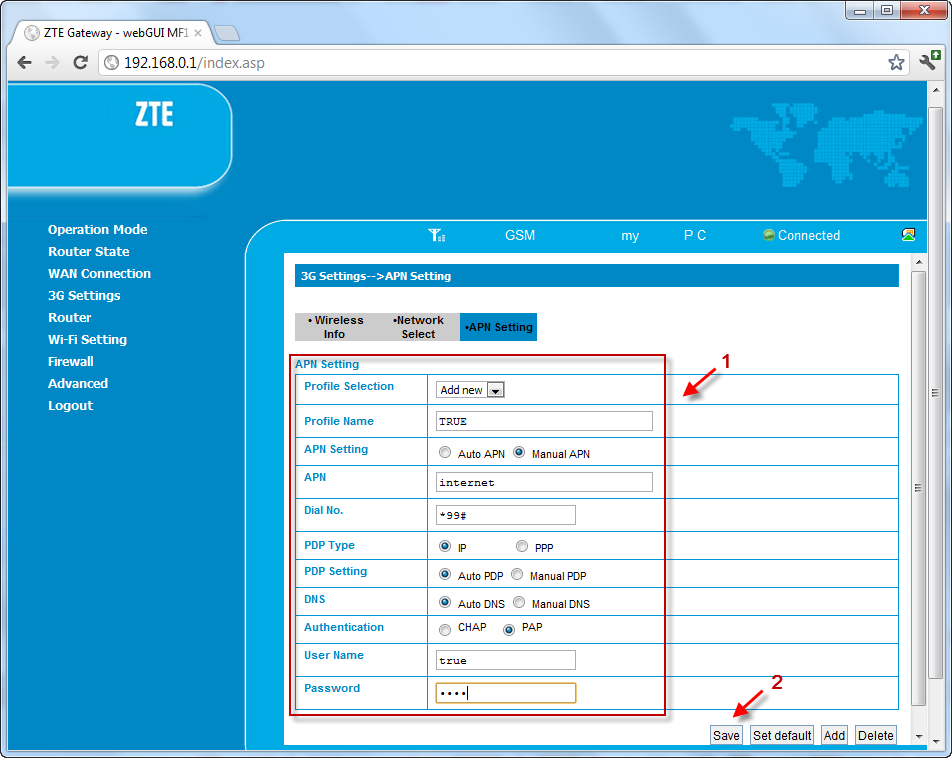Open Operation Mode in sidebar
This screenshot has height=758, width=952.
pyautogui.click(x=98, y=230)
